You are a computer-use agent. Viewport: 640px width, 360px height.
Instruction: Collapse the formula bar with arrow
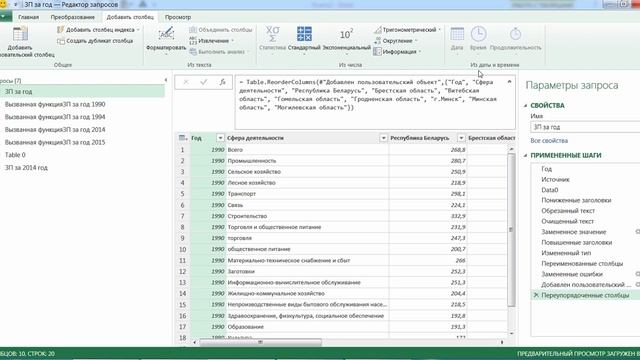click(x=509, y=82)
